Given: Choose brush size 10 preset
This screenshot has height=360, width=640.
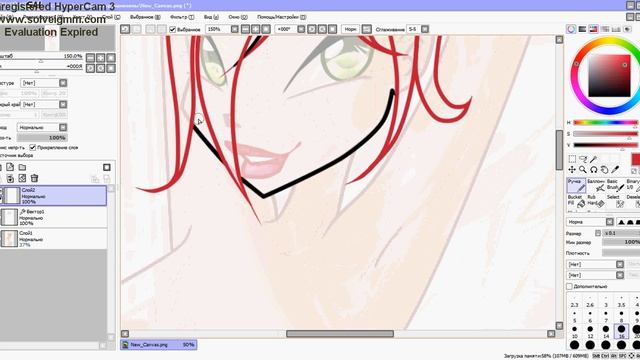Looking at the screenshot, I should click(574, 331).
